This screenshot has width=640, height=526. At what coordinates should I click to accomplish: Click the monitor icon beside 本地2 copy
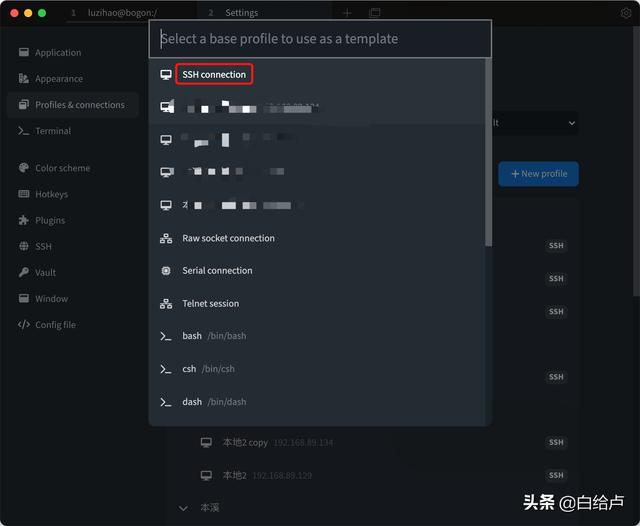pos(206,442)
